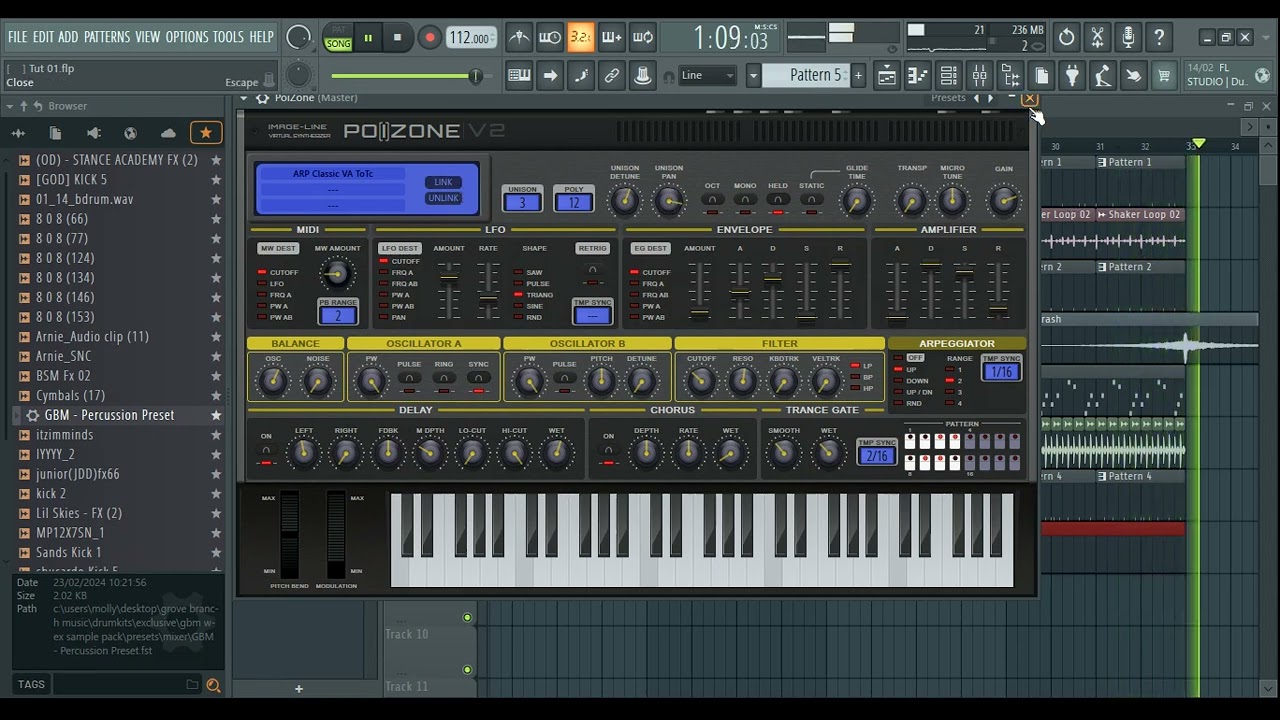Open the EDIT menu
This screenshot has width=1280, height=720.
43,37
